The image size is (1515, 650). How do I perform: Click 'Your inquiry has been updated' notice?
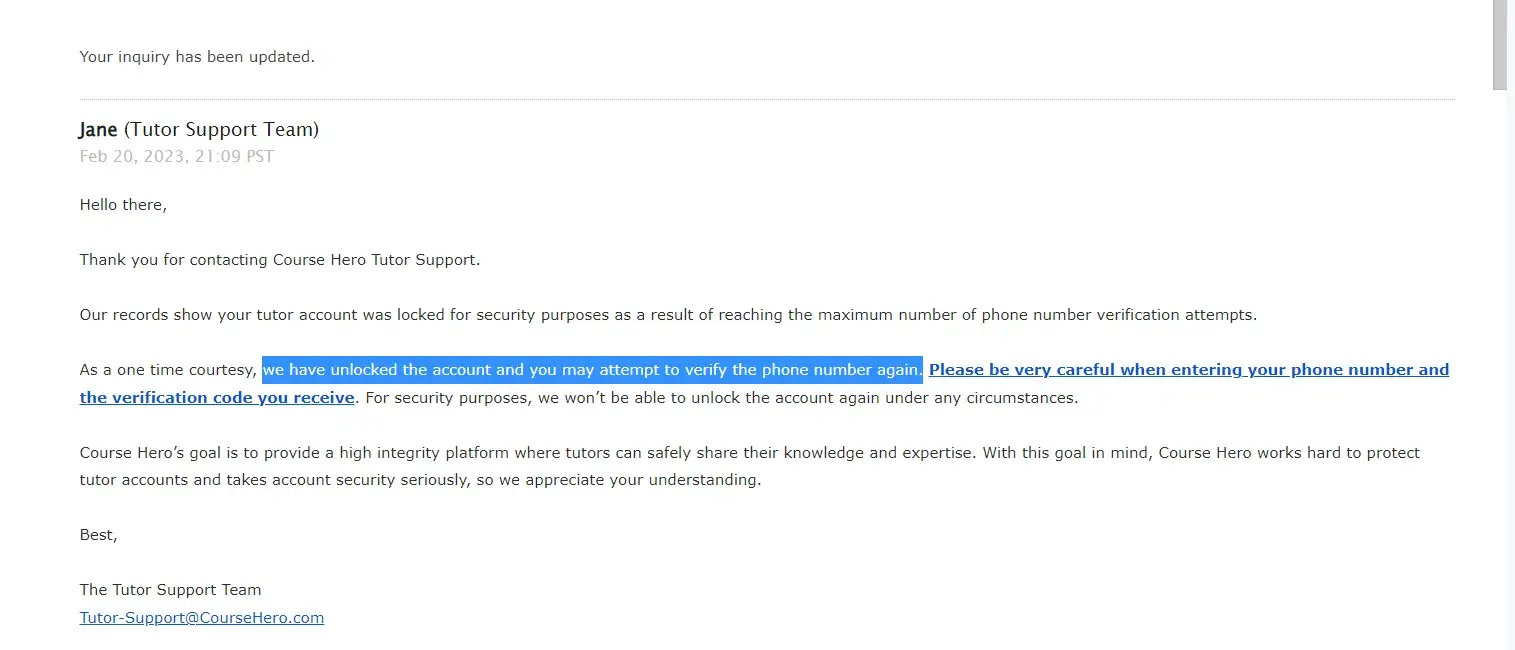[197, 57]
